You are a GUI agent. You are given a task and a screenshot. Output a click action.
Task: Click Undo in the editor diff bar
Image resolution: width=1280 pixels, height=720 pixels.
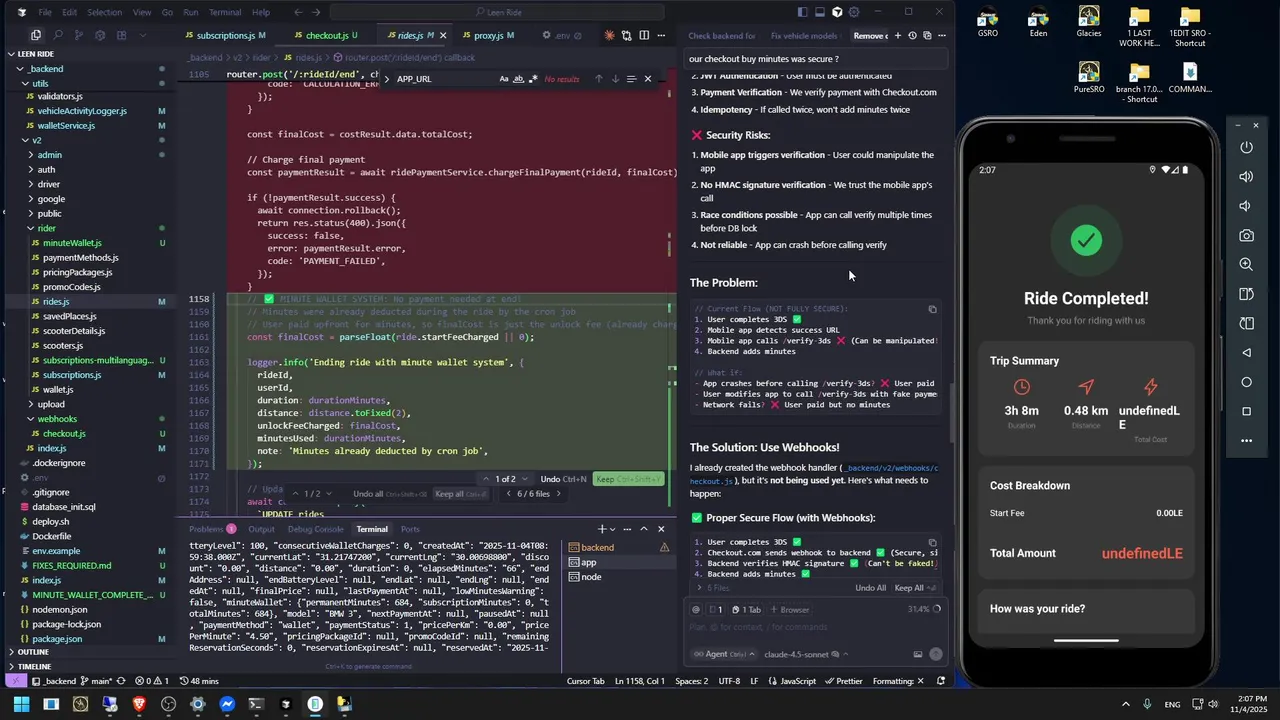coord(563,479)
